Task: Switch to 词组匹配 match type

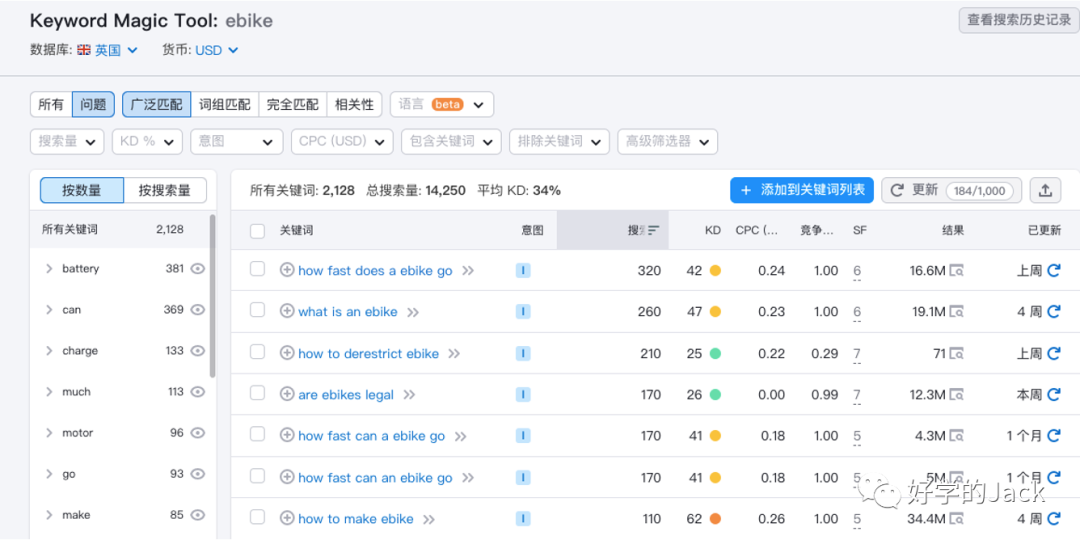Action: tap(225, 105)
